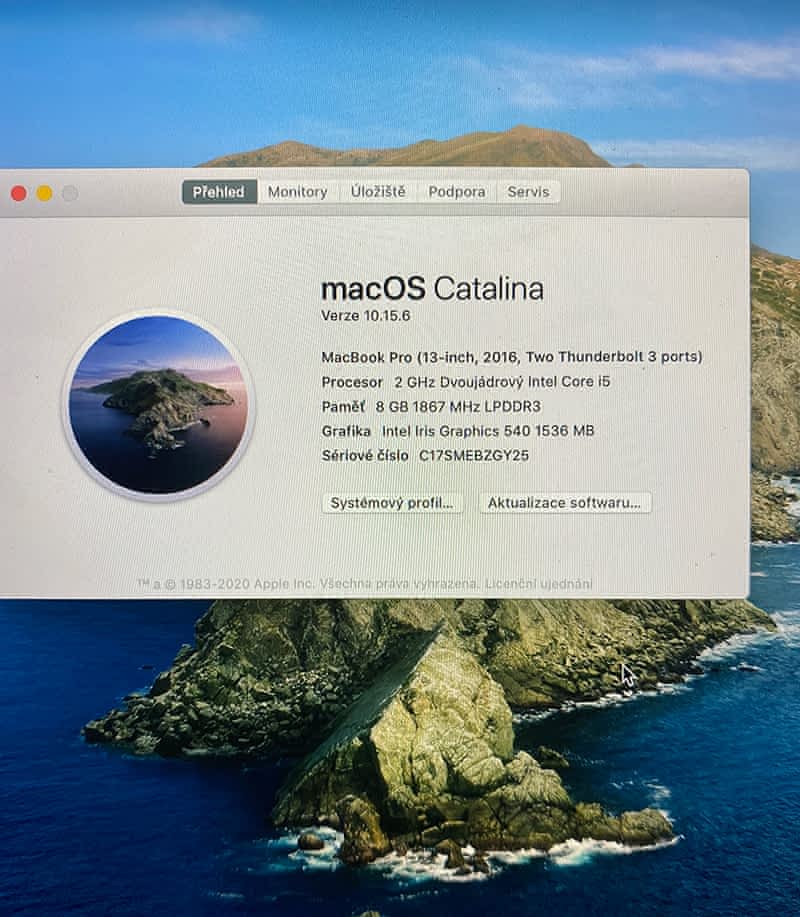The height and width of the screenshot is (917, 800).
Task: Click the serial number C17SMEBZGY25
Action: (x=474, y=456)
